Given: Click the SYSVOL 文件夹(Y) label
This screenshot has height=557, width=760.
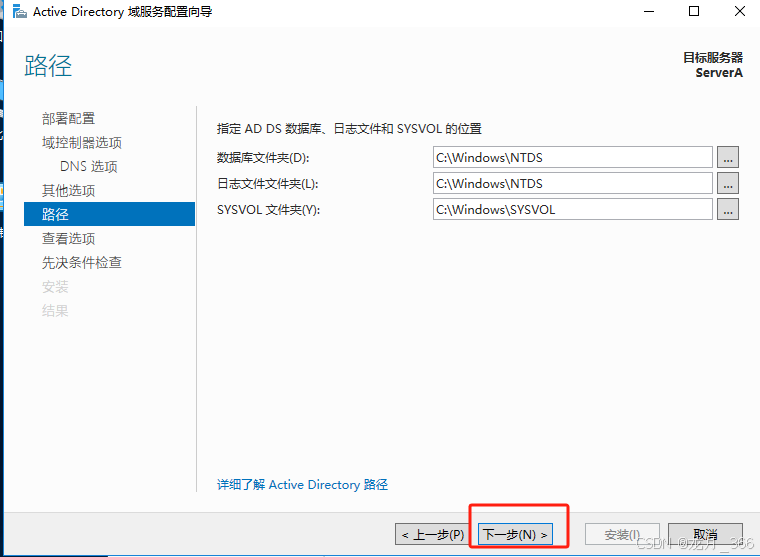Looking at the screenshot, I should click(269, 210).
